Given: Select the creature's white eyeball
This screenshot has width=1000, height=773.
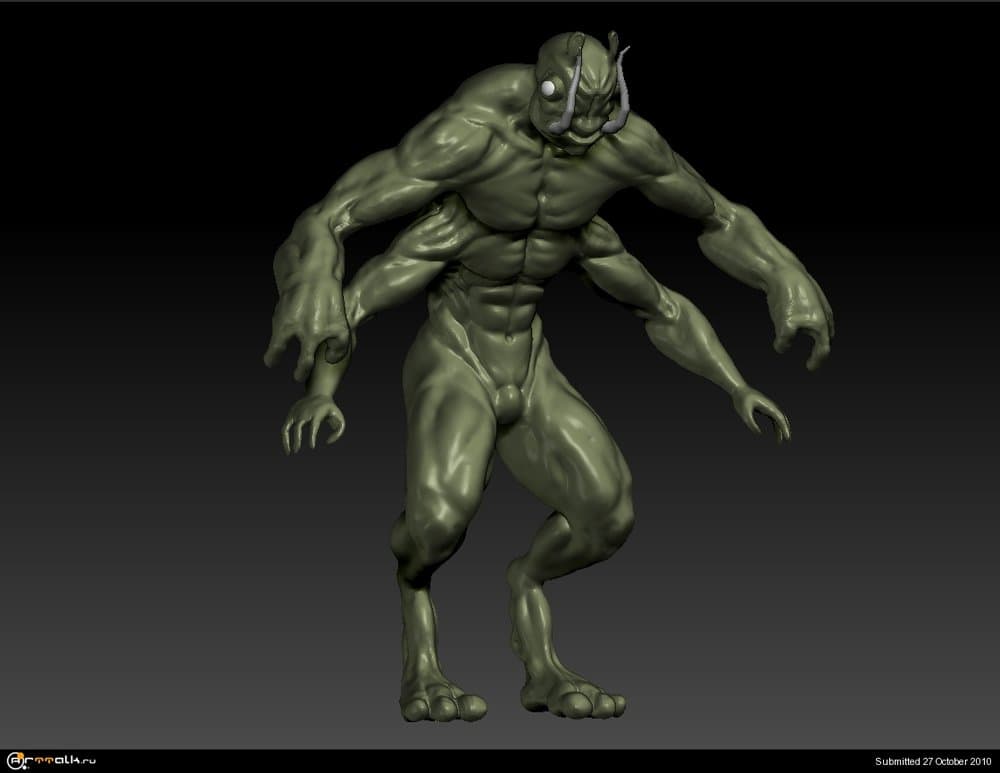Looking at the screenshot, I should point(549,90).
